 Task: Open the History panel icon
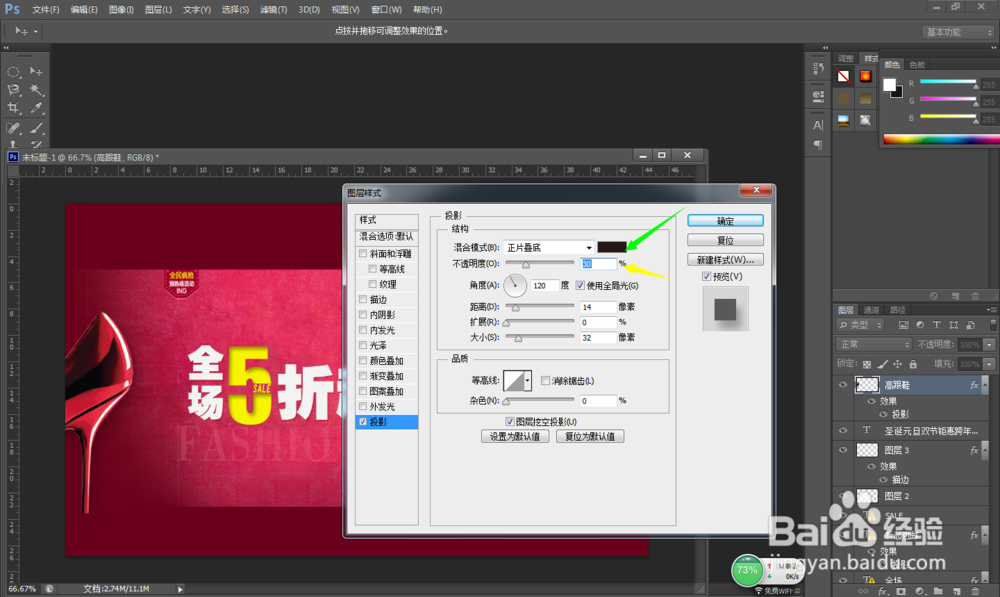[818, 68]
